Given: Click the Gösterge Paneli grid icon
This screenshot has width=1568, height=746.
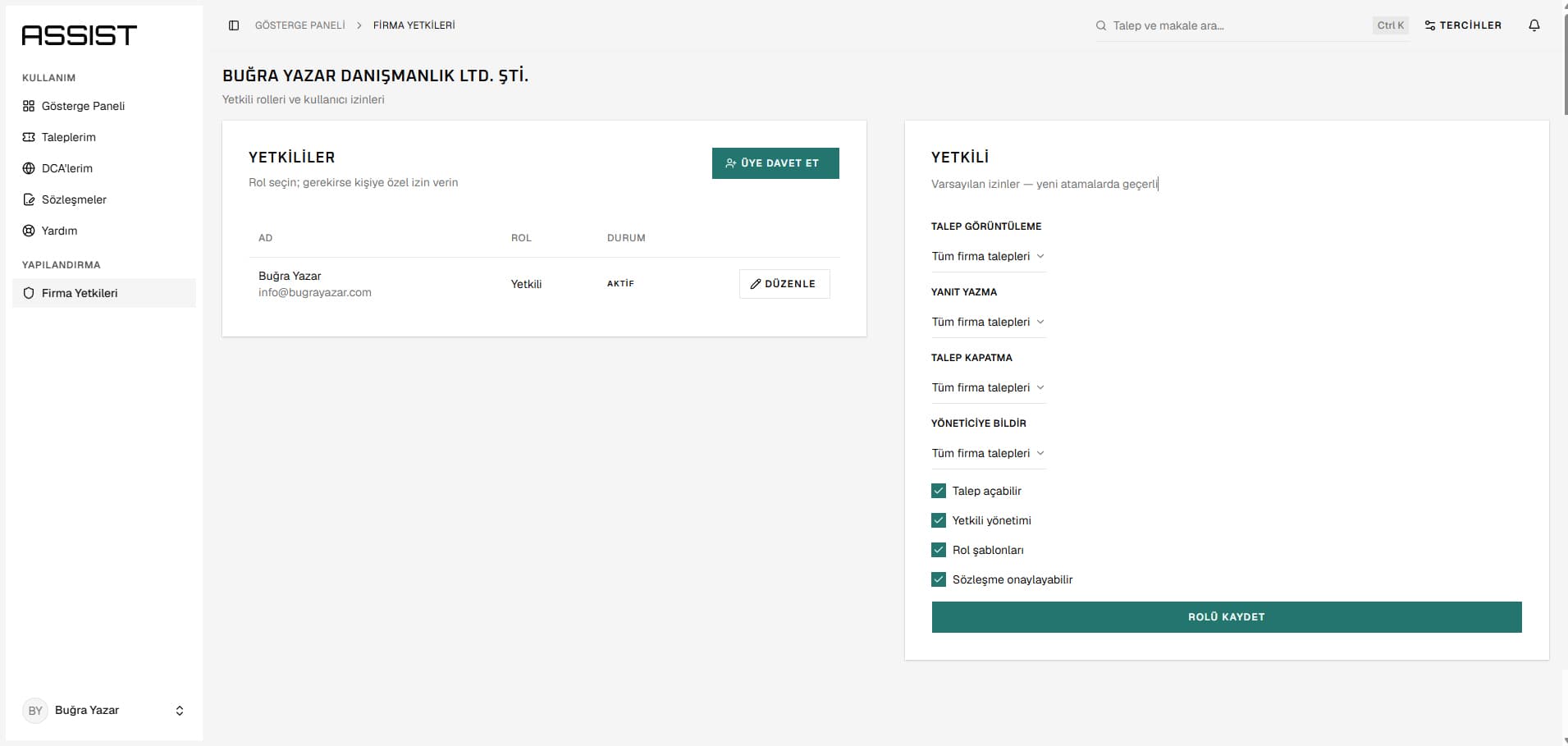Looking at the screenshot, I should tap(29, 106).
